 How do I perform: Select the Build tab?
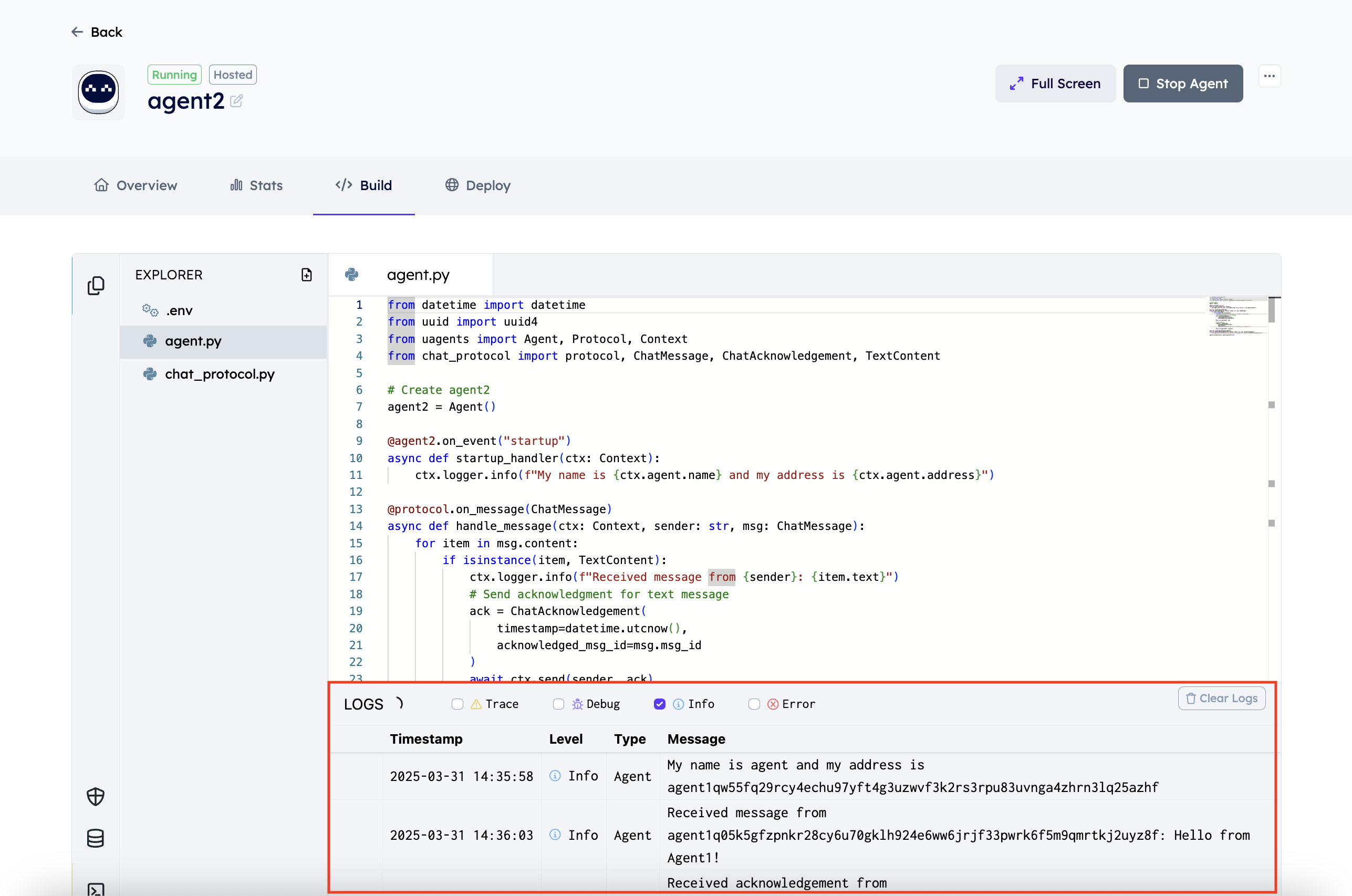[363, 185]
